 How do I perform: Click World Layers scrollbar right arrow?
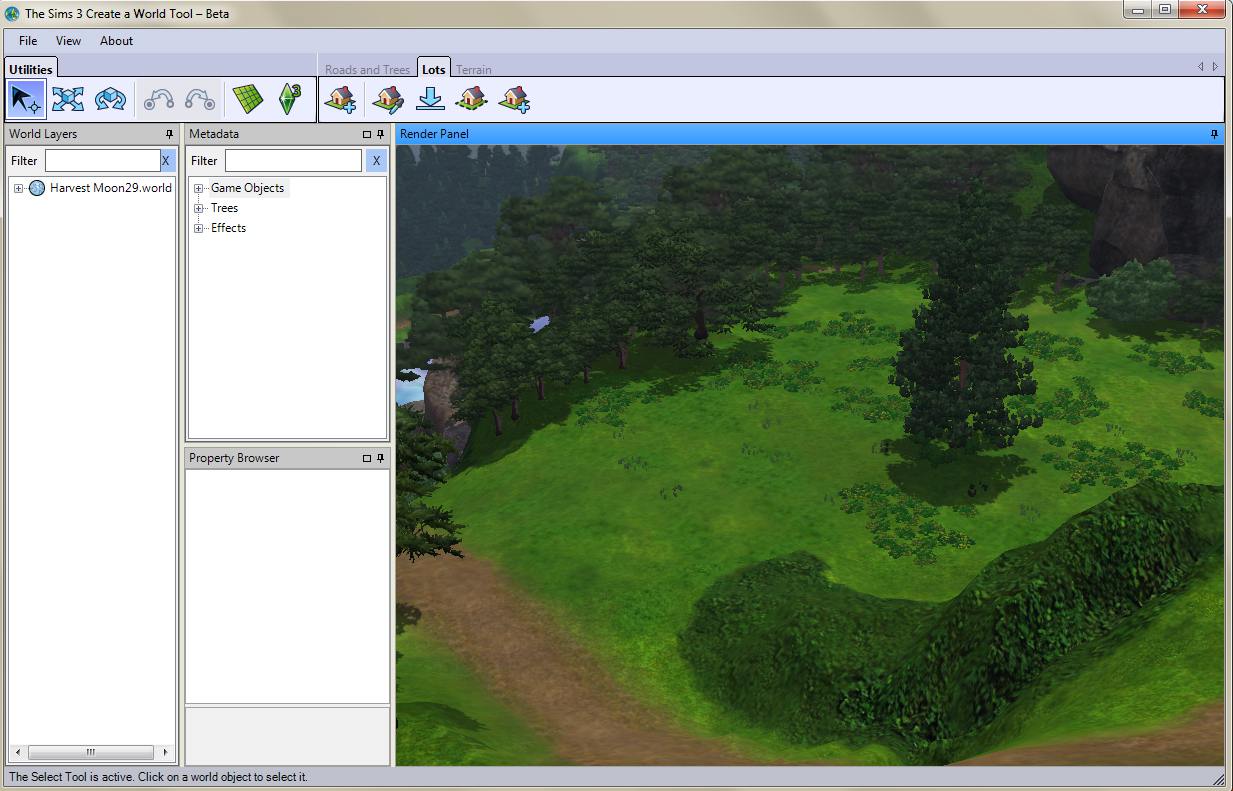click(165, 752)
